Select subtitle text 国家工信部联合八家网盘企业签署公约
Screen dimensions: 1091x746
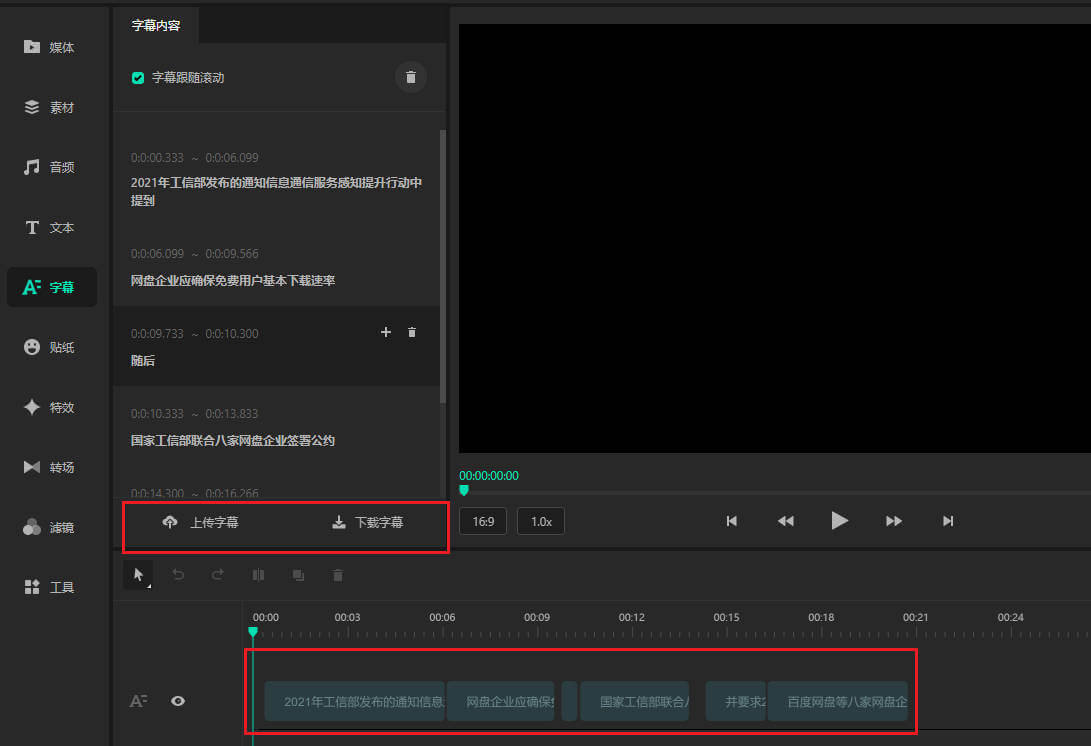coord(233,441)
